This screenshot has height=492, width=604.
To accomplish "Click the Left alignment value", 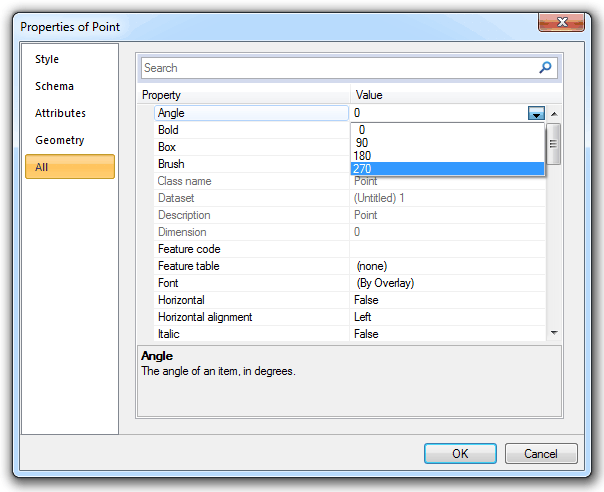I will tap(448, 317).
